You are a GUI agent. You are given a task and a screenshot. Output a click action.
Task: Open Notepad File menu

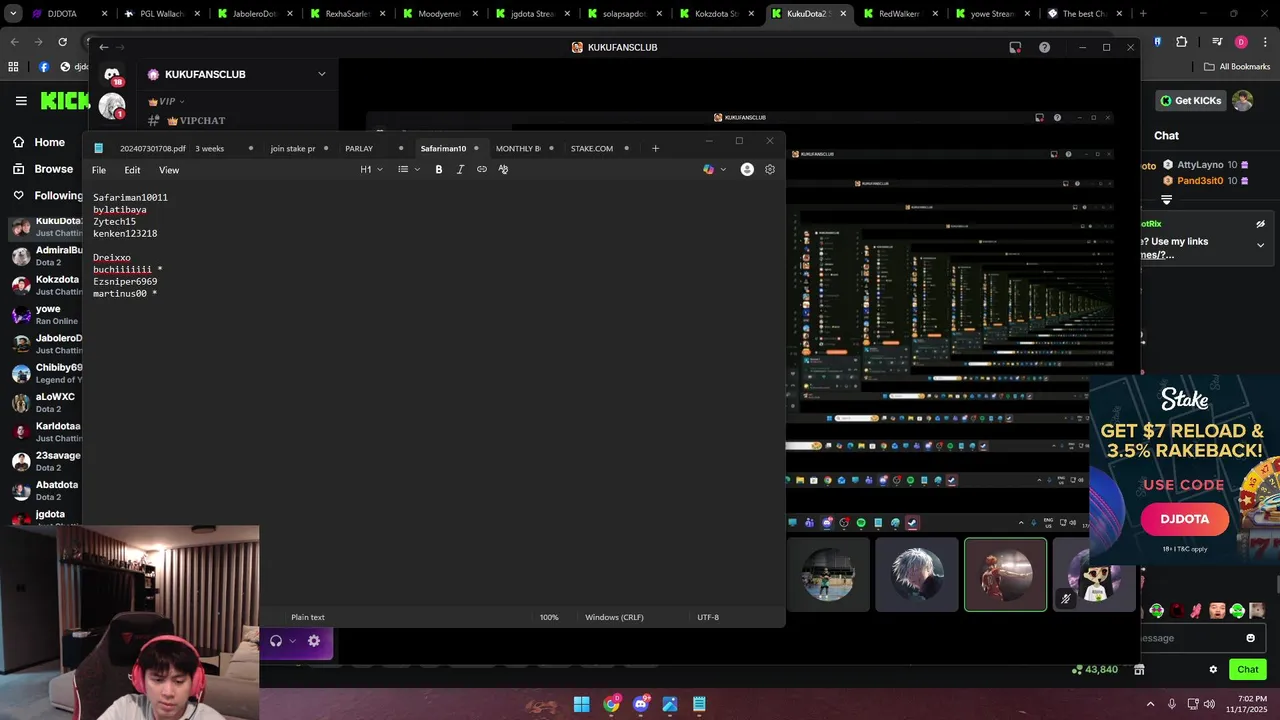click(x=99, y=170)
